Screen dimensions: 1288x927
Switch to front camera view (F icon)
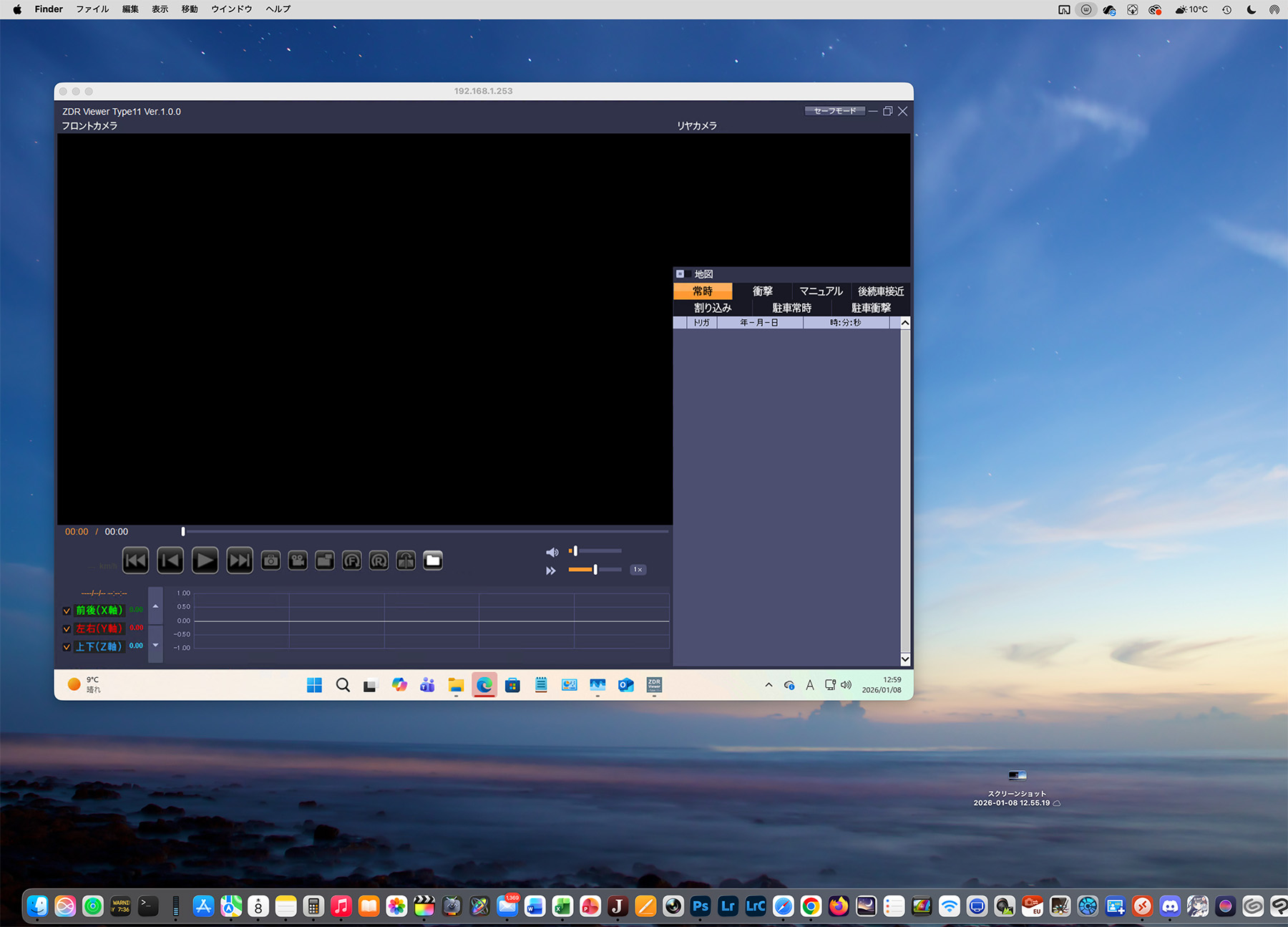point(351,560)
